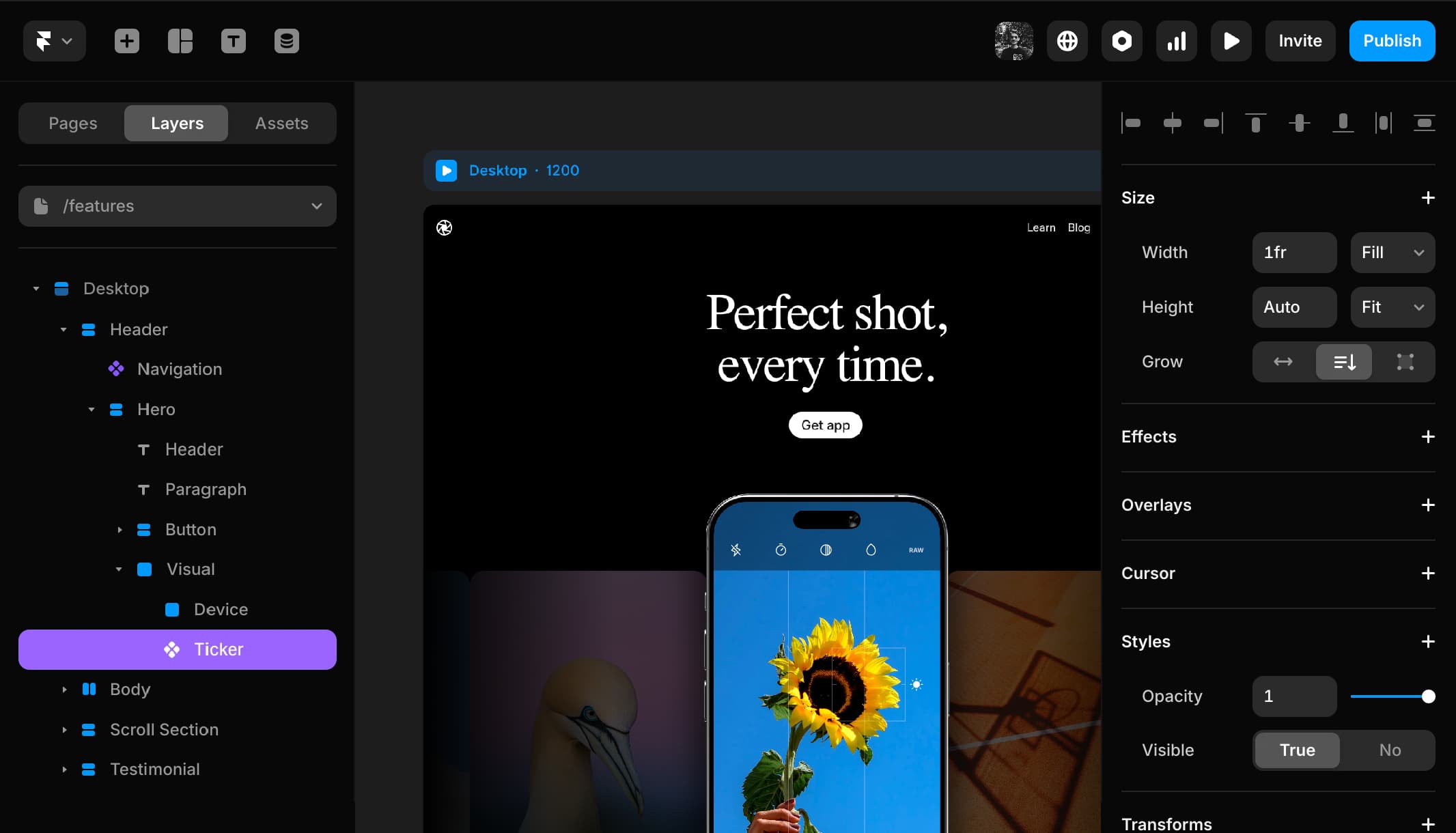This screenshot has height=833, width=1456.
Task: Click the Preview play button
Action: pyautogui.click(x=1231, y=41)
